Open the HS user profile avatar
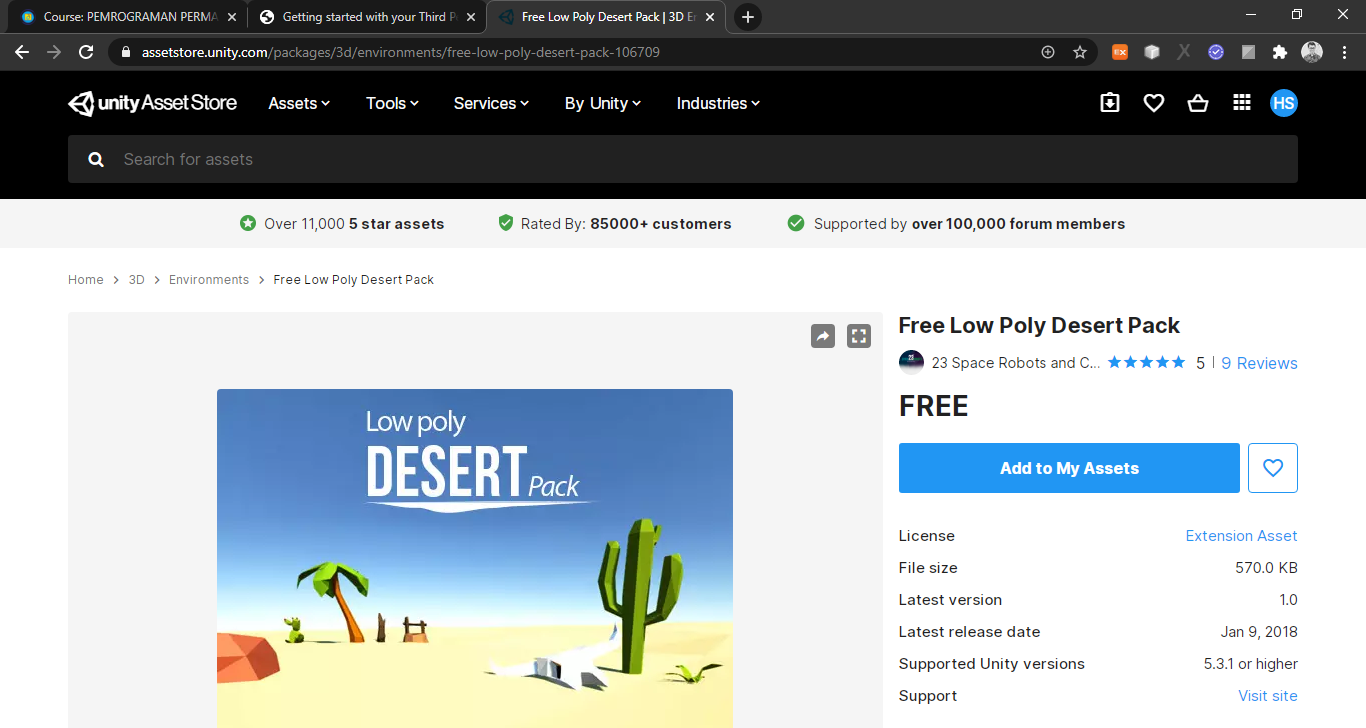Image resolution: width=1366 pixels, height=728 pixels. [1284, 103]
